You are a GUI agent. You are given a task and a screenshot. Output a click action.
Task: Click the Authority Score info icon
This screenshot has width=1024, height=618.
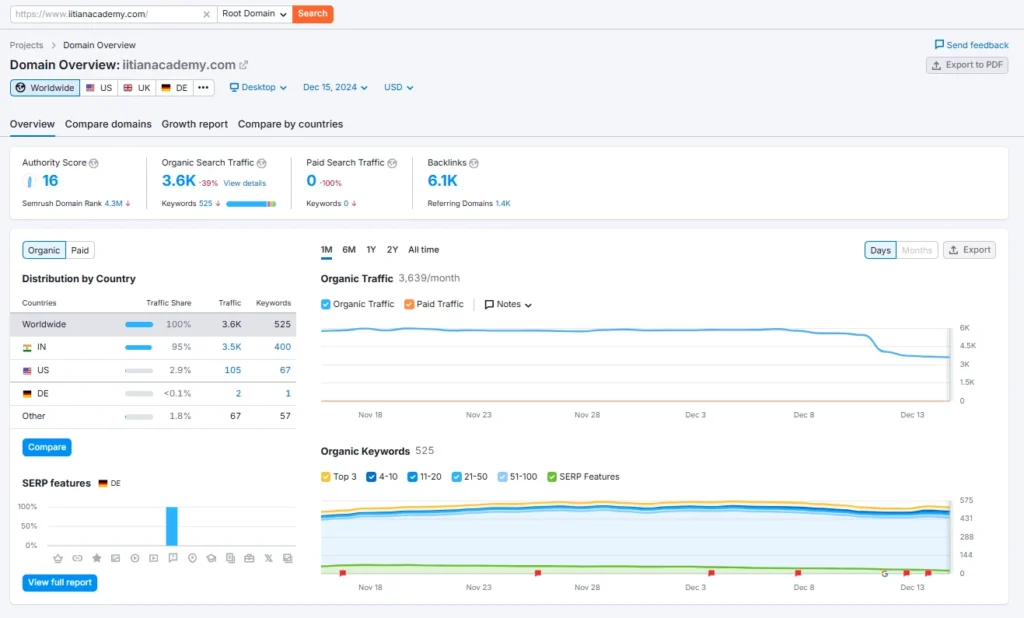93,163
